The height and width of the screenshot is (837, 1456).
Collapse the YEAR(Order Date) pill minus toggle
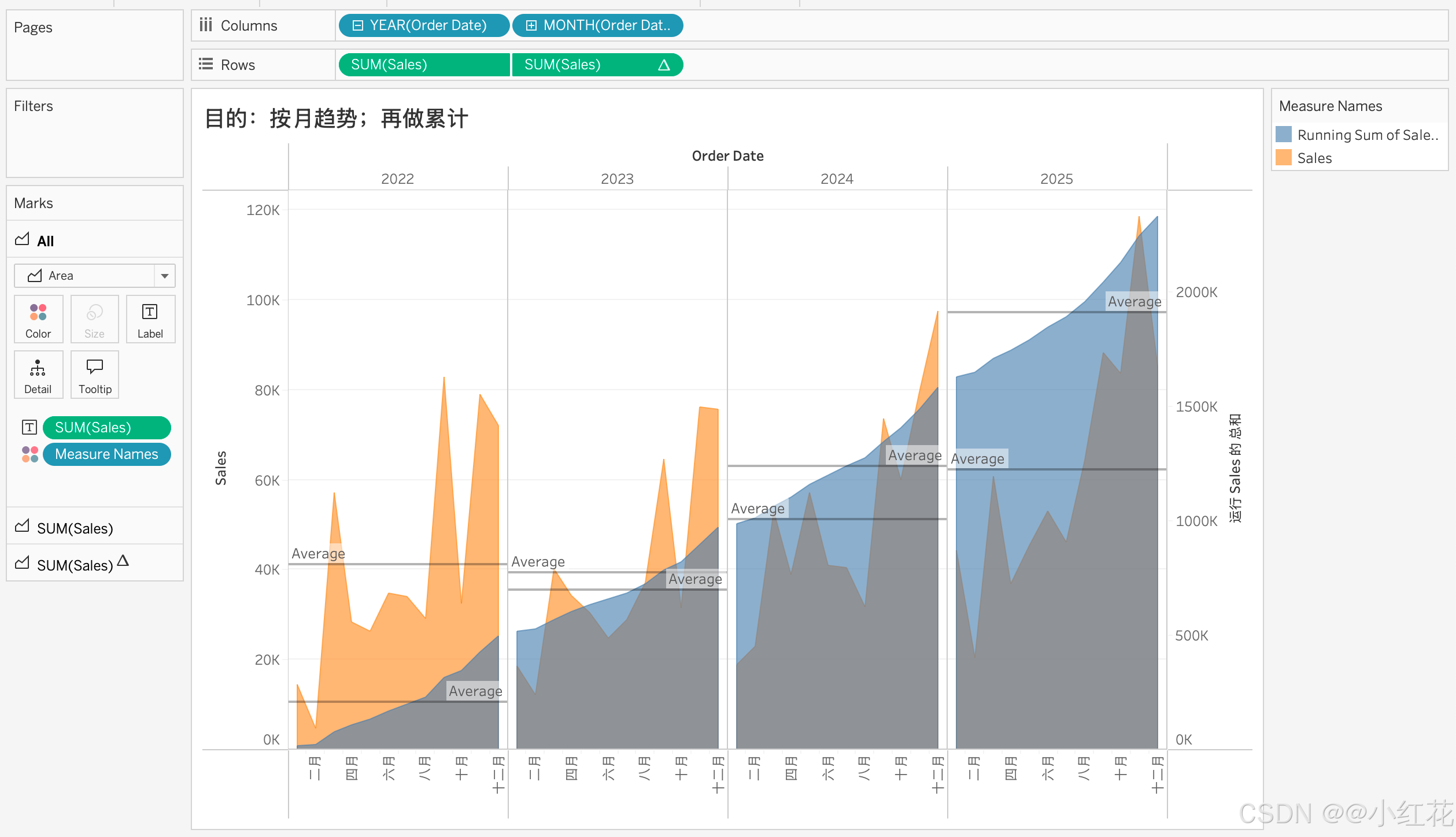[357, 25]
